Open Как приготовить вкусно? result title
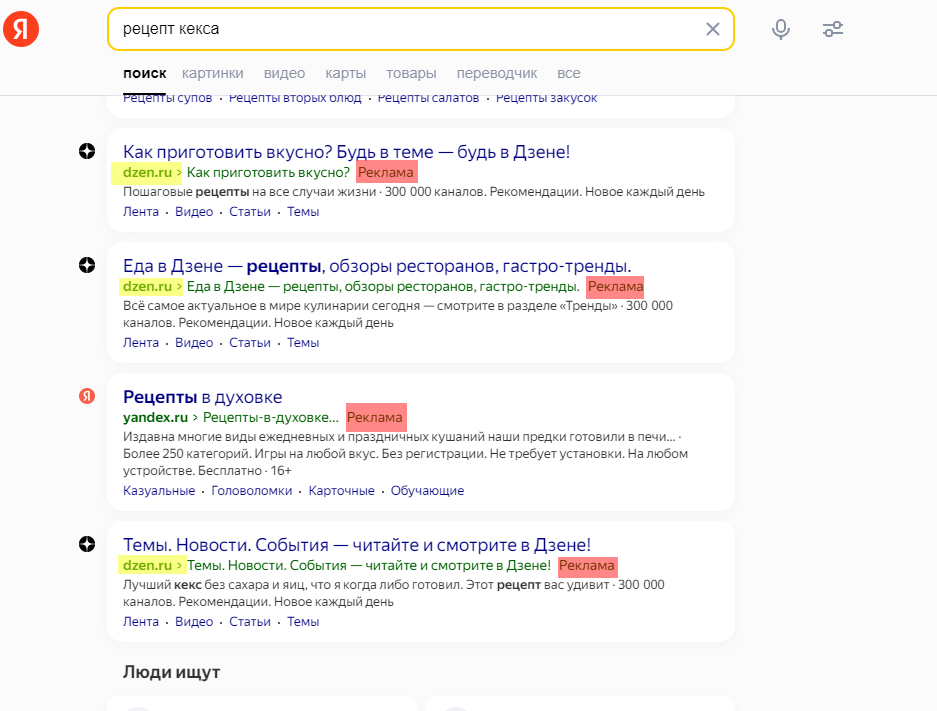The image size is (937, 711). (346, 152)
